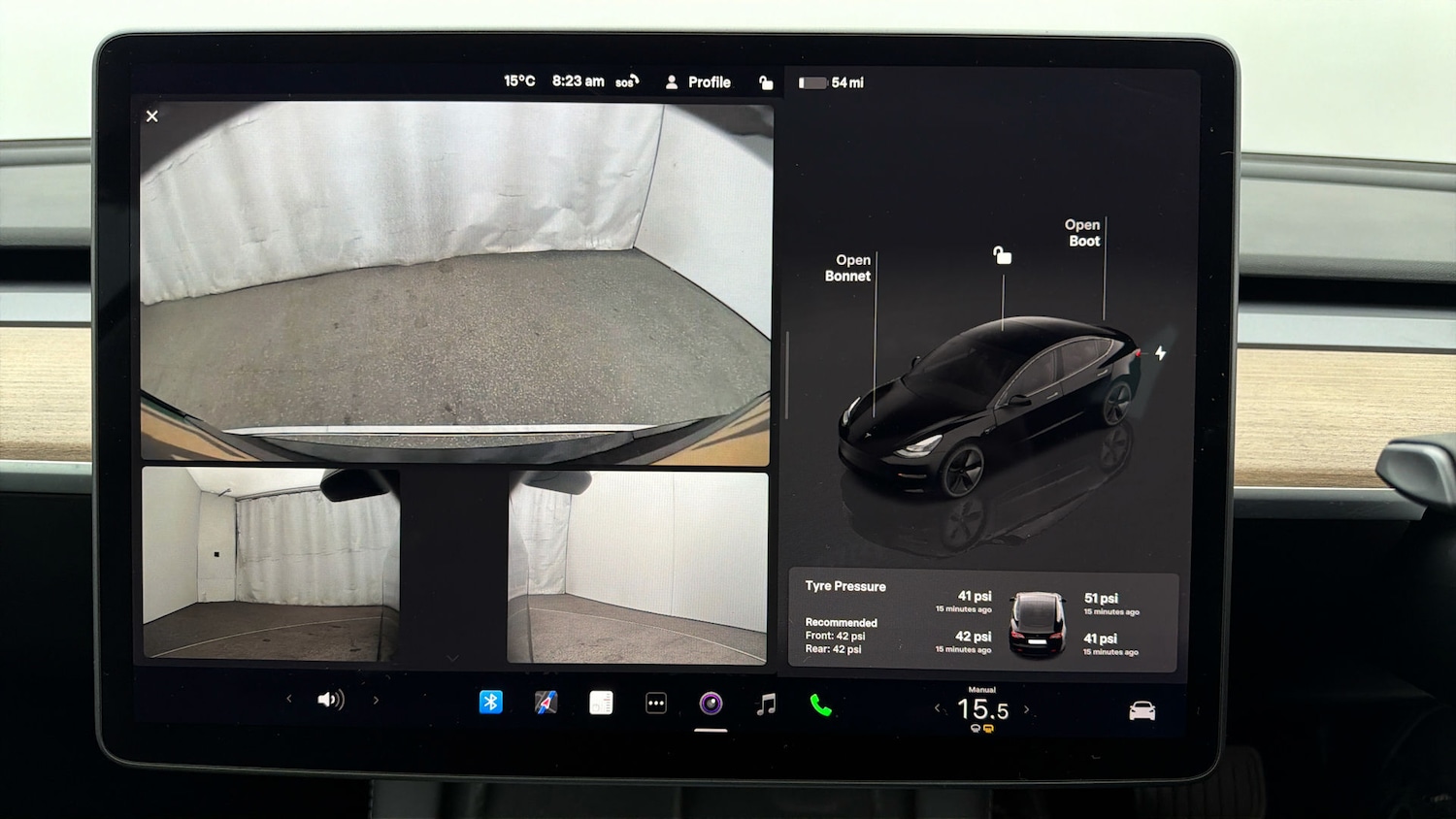Close the camera feed with the X
The height and width of the screenshot is (819, 1456).
pyautogui.click(x=151, y=115)
